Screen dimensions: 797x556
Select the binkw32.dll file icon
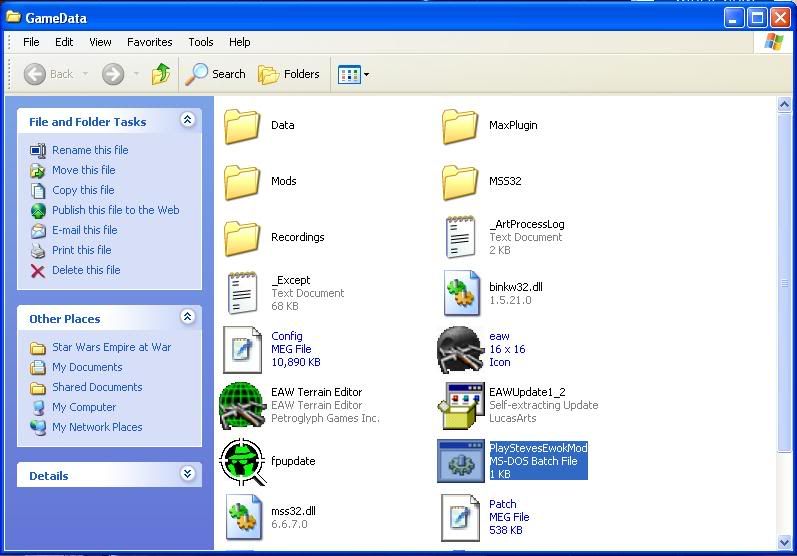pyautogui.click(x=460, y=293)
